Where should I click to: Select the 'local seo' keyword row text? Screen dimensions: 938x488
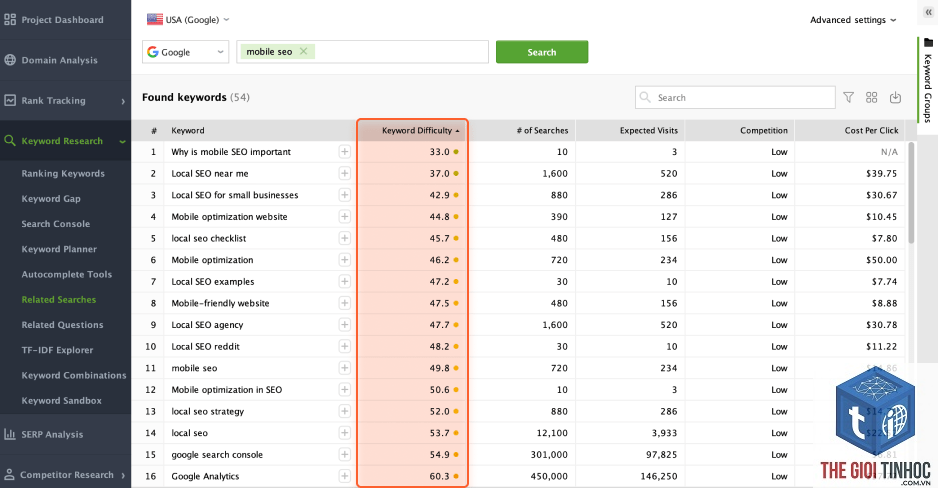(x=190, y=433)
